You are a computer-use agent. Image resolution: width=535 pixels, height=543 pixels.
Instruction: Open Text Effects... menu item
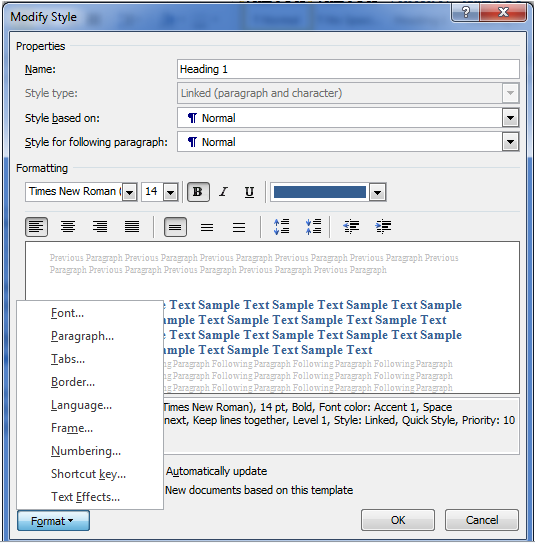point(86,497)
